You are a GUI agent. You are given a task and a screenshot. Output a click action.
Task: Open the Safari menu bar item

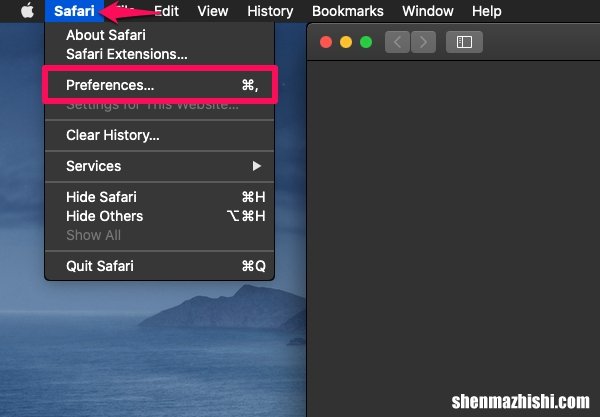click(74, 11)
